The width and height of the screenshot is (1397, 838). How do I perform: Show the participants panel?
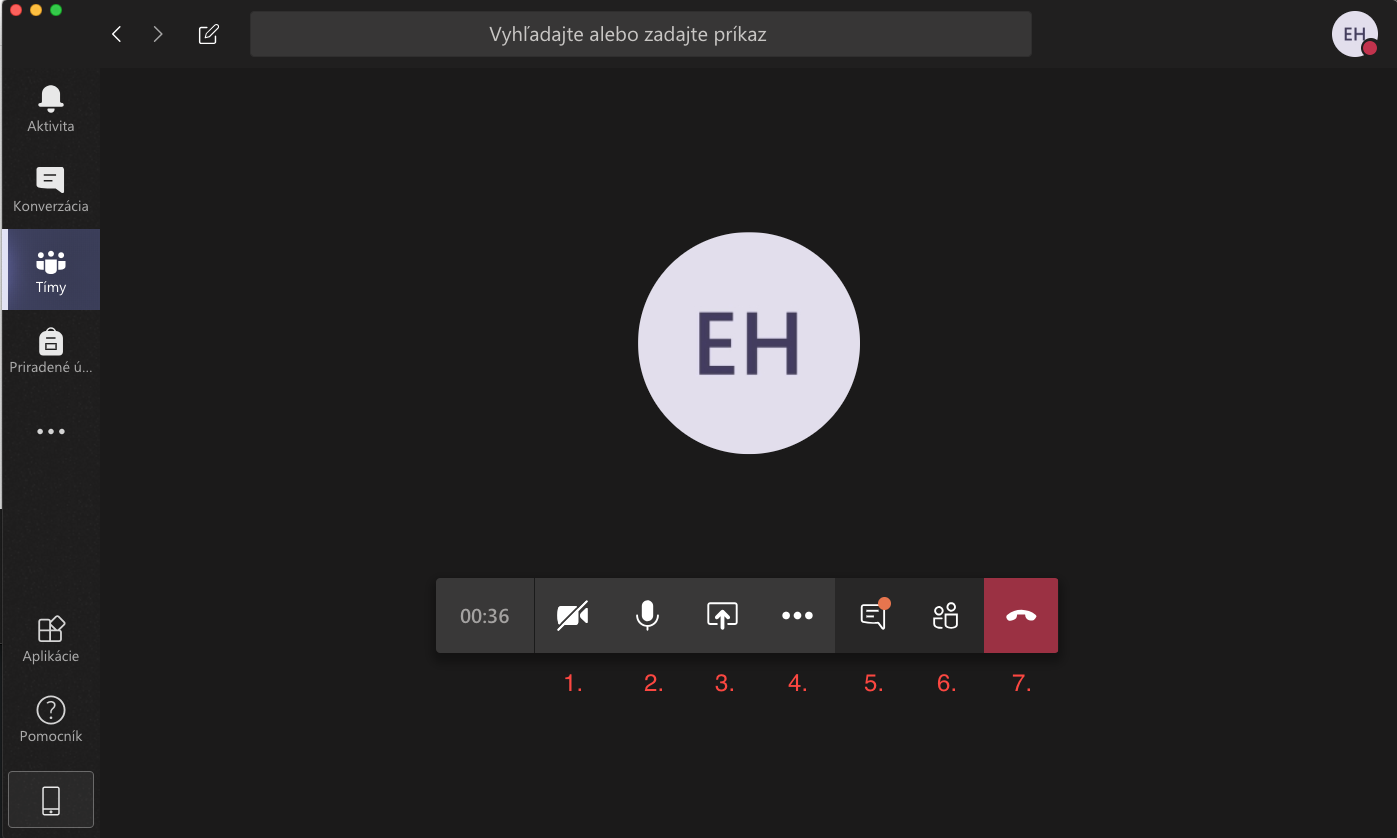946,616
